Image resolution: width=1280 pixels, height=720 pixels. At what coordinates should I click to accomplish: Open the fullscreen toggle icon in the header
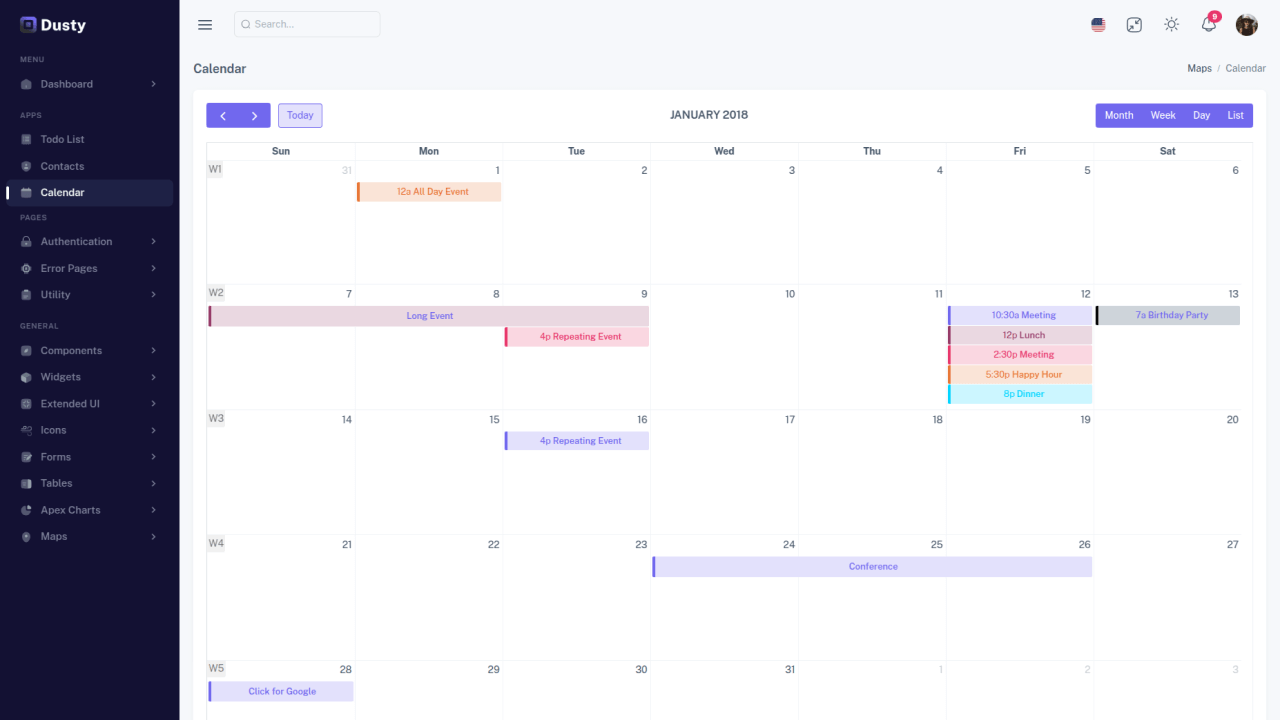1134,24
